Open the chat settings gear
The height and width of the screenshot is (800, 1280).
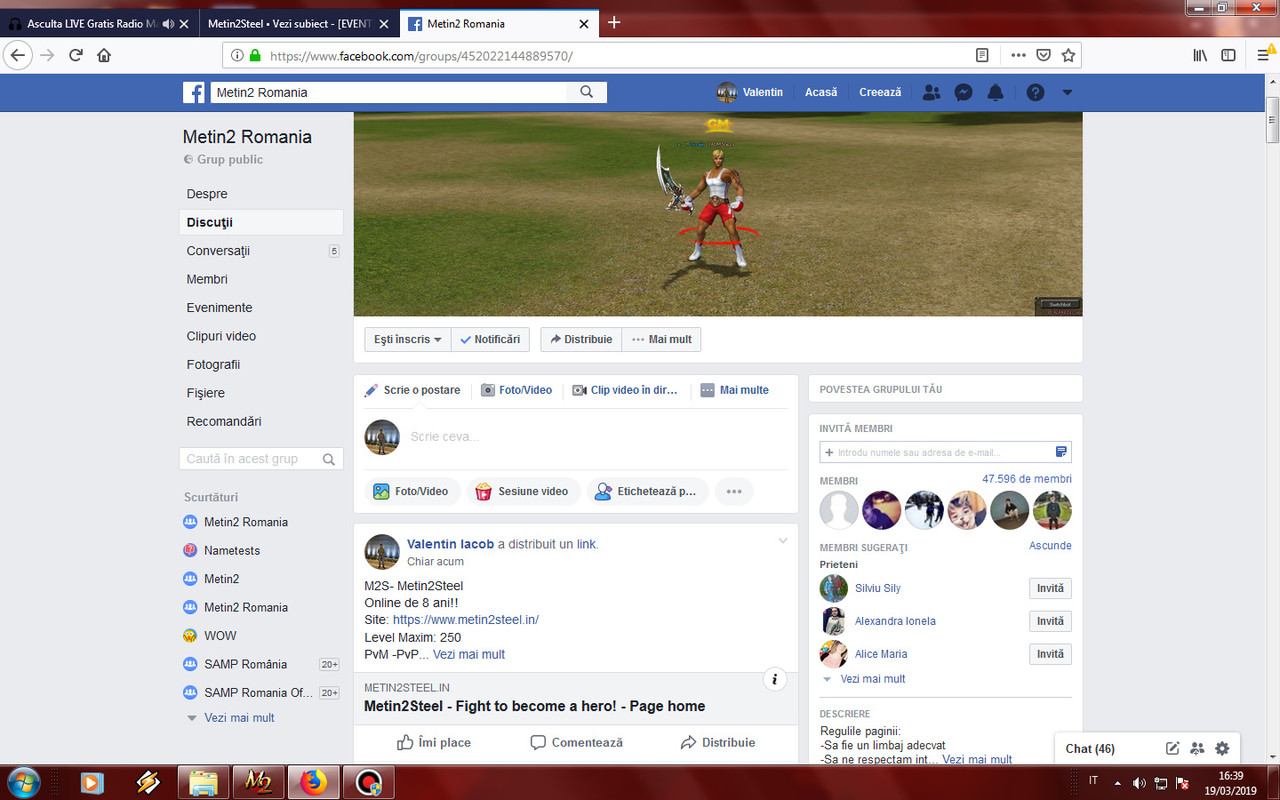(1221, 748)
